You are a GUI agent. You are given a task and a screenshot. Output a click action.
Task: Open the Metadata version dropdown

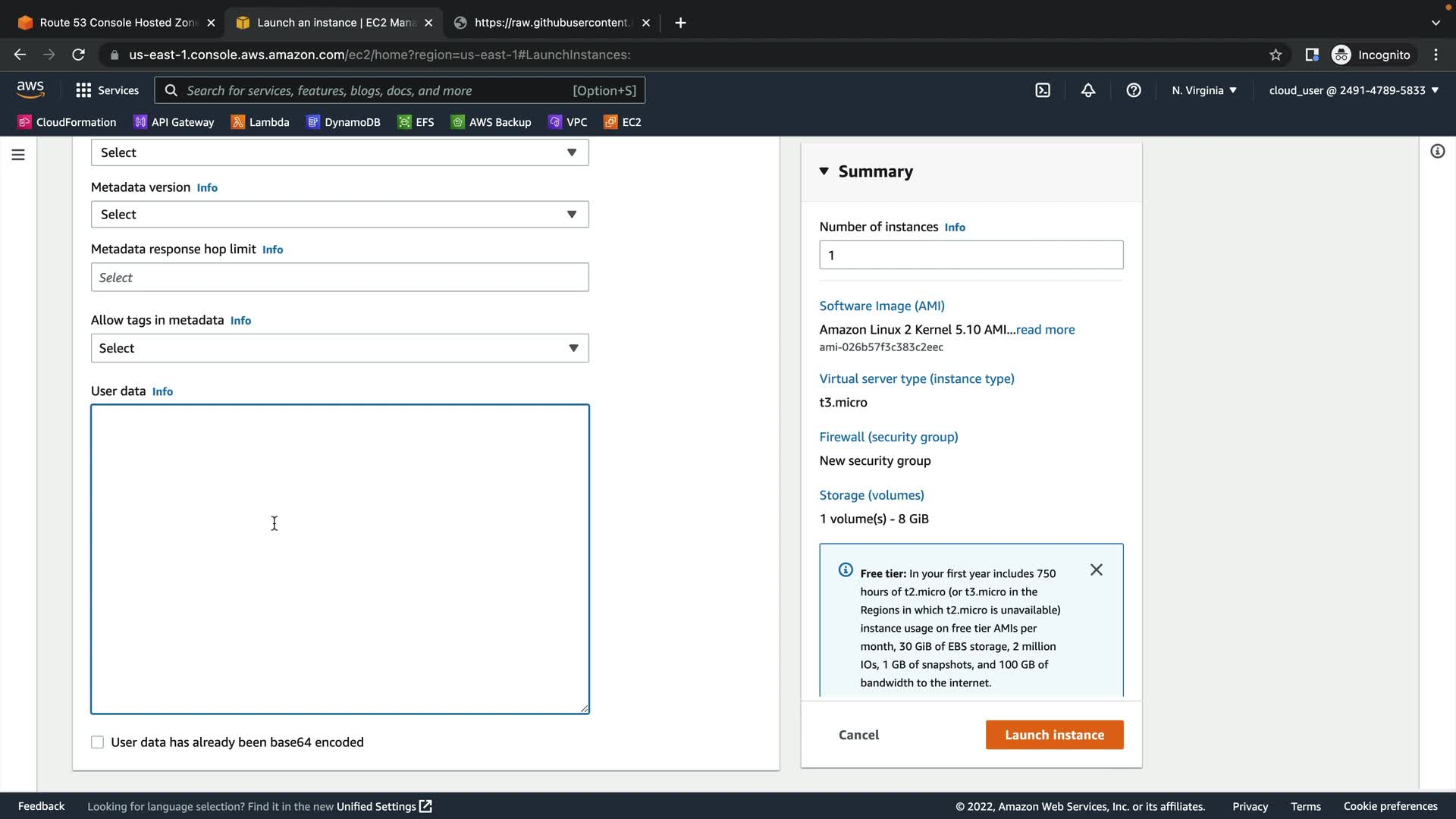[340, 215]
